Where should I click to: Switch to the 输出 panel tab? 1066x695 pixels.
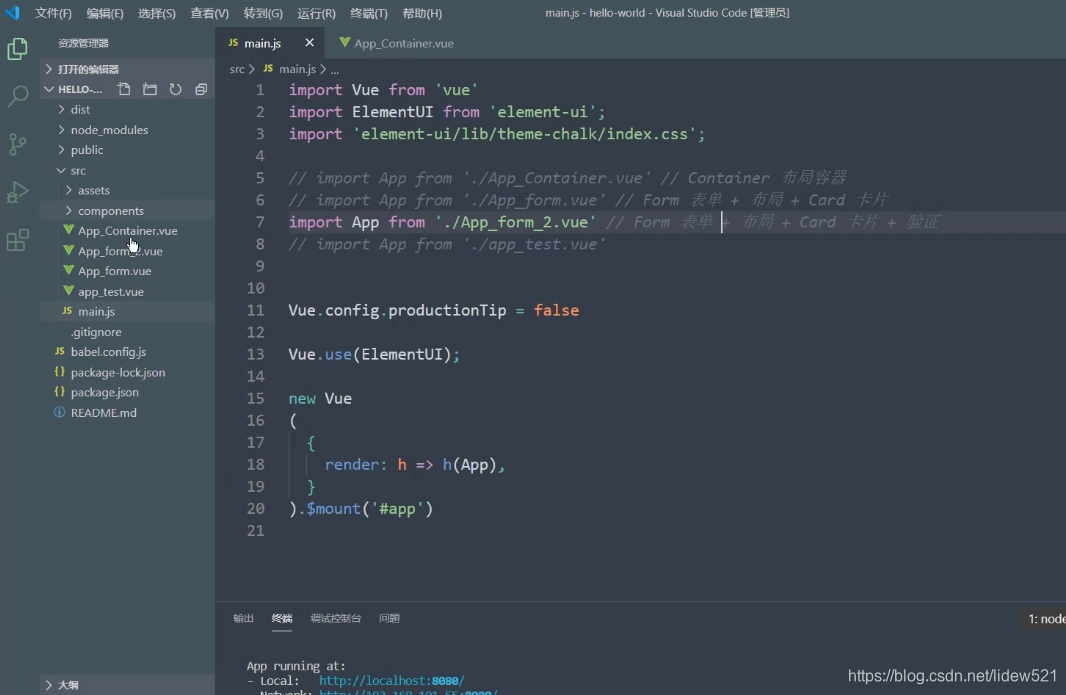[x=243, y=618]
